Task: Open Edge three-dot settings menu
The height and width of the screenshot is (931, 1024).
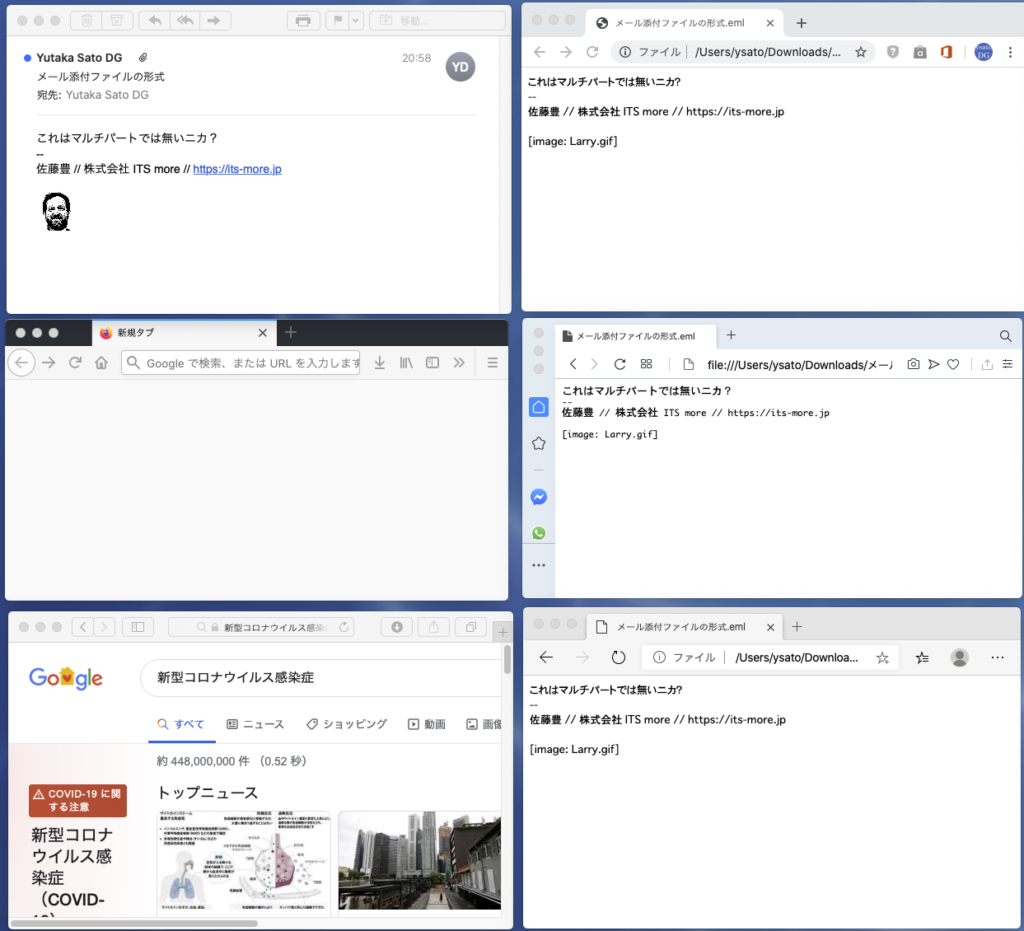Action: tap(997, 657)
